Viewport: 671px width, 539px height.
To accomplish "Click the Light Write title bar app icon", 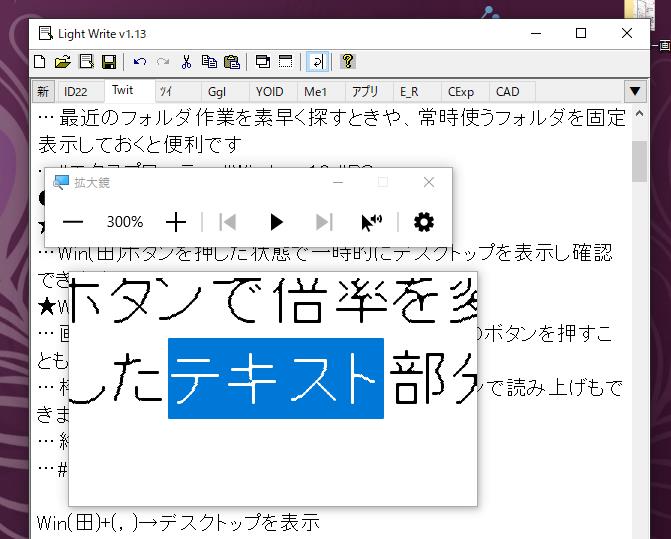I will (45, 33).
